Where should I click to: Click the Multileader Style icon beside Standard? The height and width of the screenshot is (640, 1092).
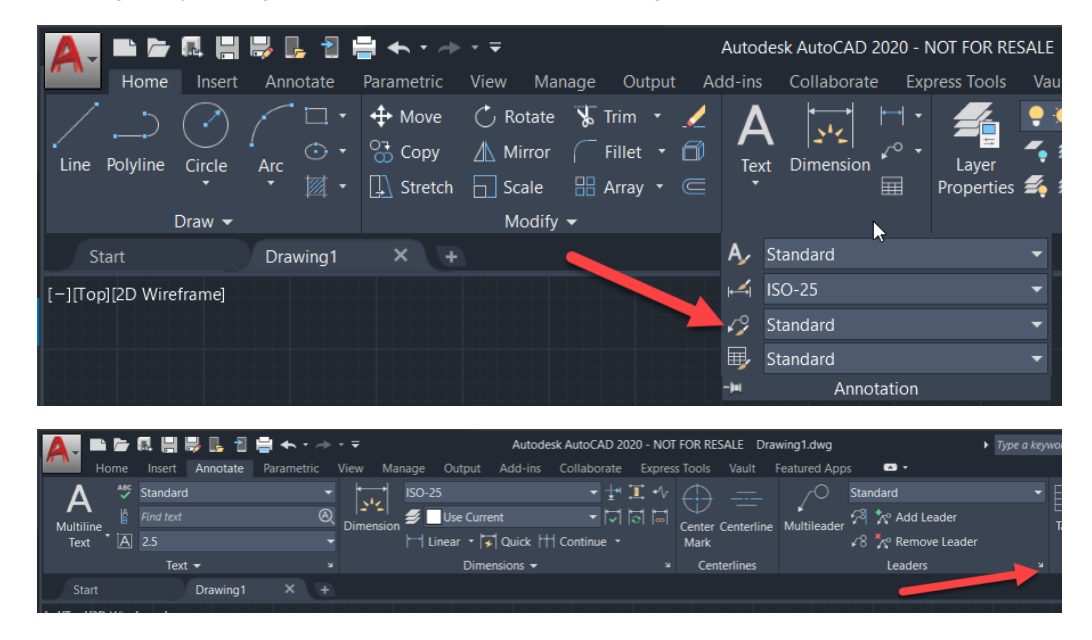pyautogui.click(x=738, y=325)
